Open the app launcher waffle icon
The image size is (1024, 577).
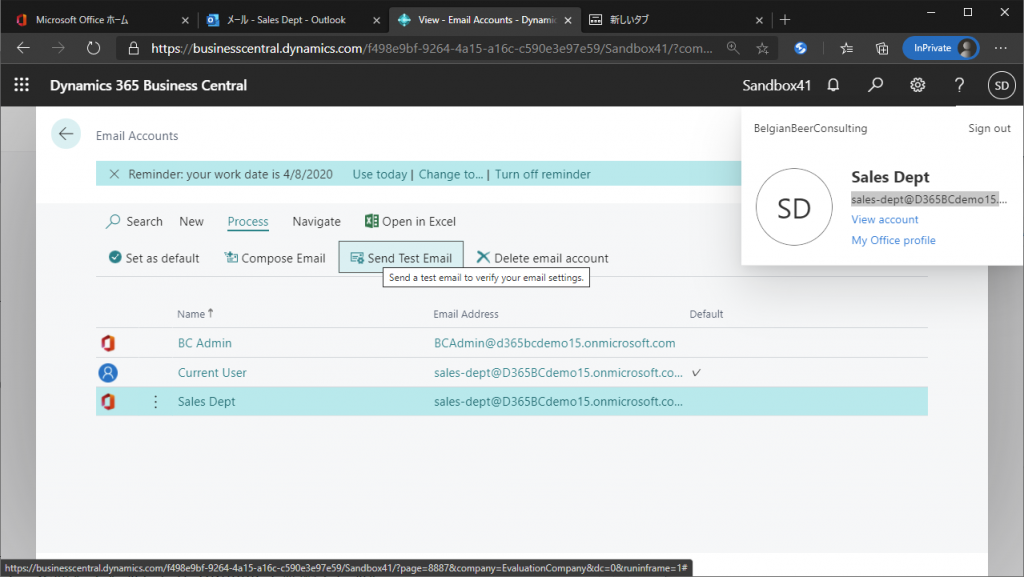[x=22, y=85]
